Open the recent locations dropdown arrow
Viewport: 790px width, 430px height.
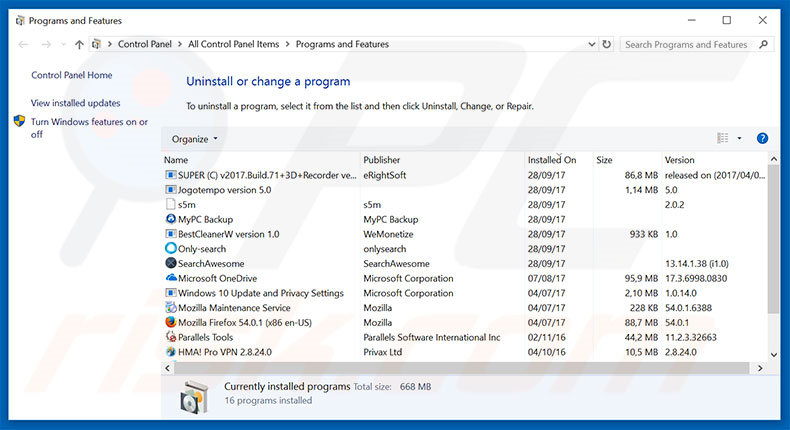[x=63, y=44]
